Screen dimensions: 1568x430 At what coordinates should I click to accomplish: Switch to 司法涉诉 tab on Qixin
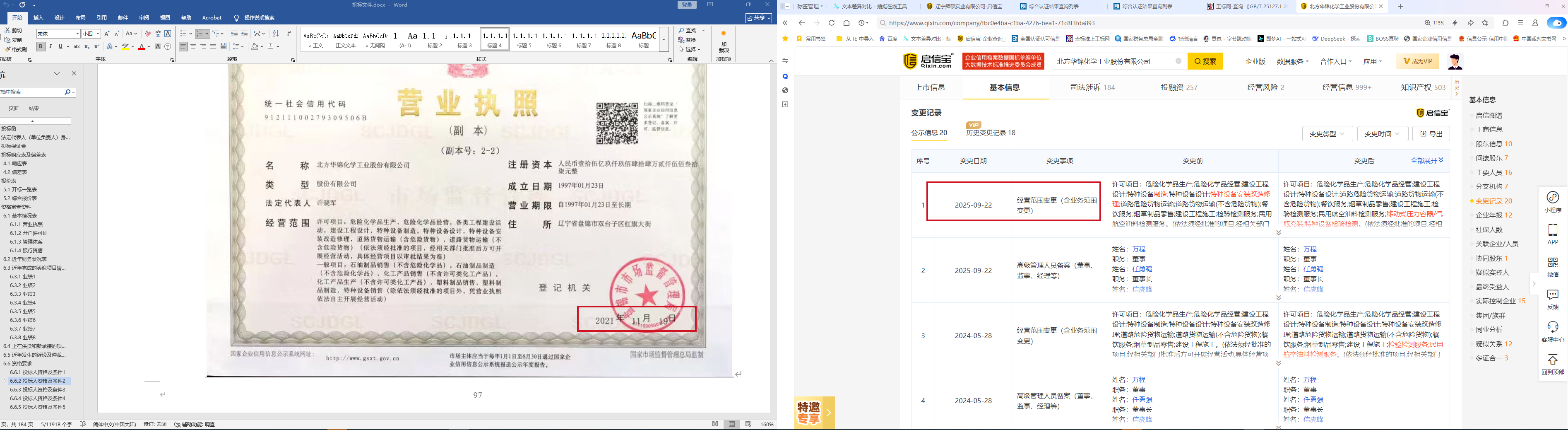click(1093, 87)
